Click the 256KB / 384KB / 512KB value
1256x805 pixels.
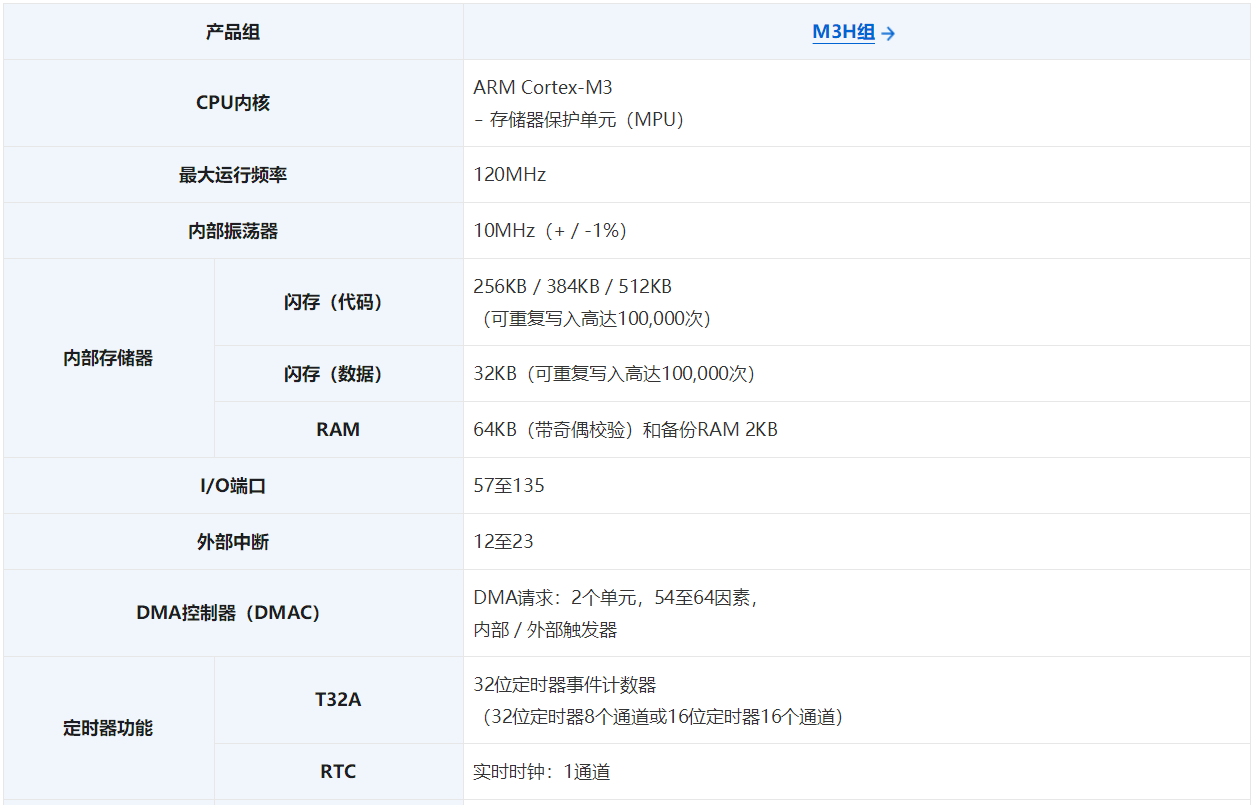572,287
